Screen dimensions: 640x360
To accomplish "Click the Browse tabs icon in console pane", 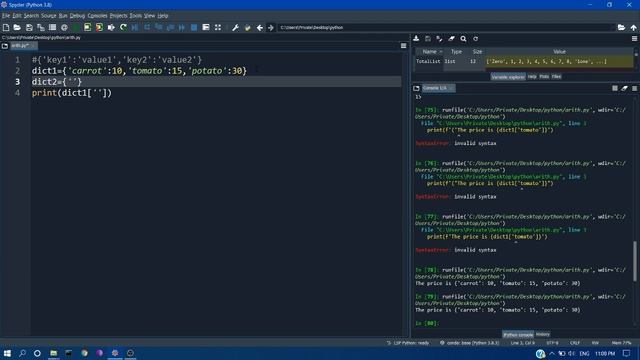I will point(416,88).
